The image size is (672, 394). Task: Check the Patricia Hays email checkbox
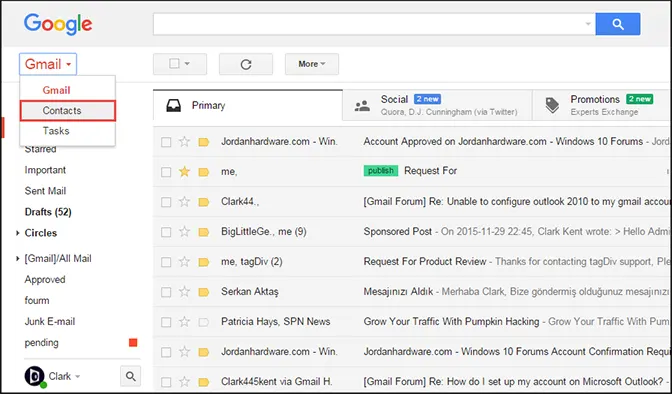[x=166, y=322]
